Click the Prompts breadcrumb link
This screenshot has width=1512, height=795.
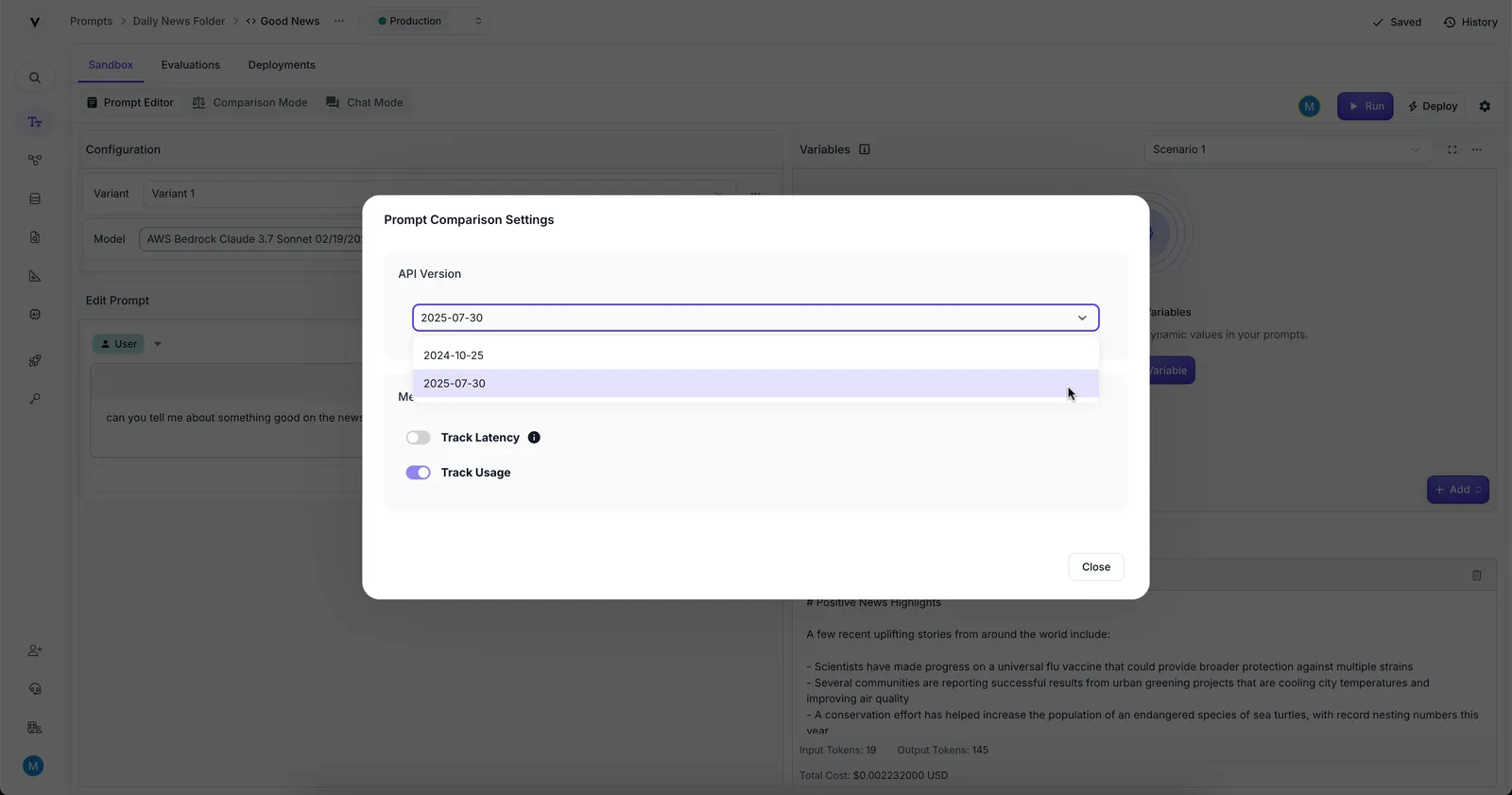tap(91, 21)
